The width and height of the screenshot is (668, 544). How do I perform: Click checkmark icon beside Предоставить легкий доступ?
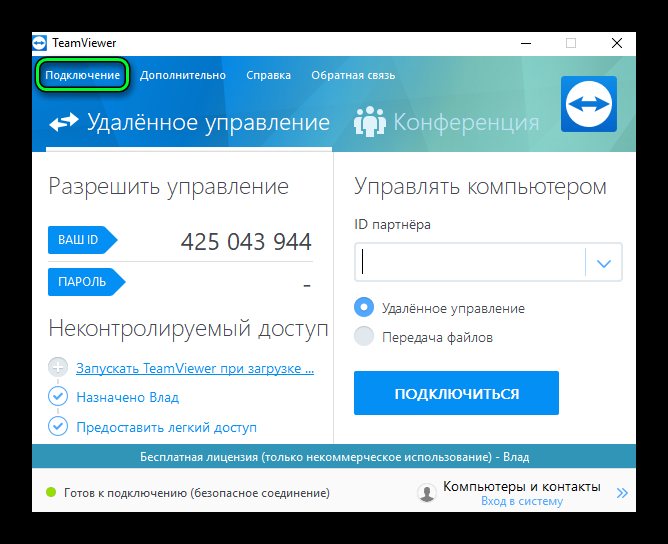point(58,426)
